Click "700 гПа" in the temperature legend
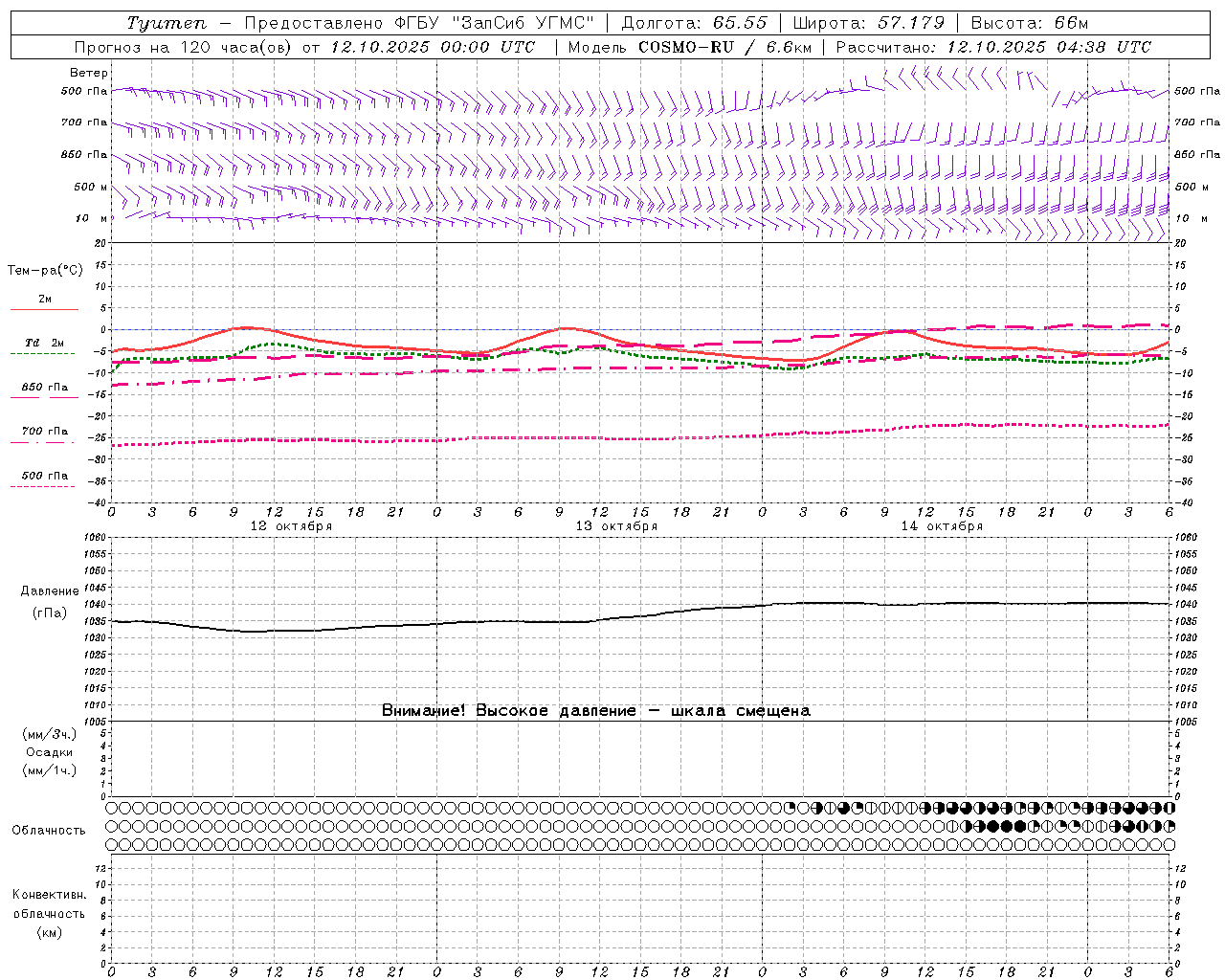1225x980 pixels. (45, 432)
